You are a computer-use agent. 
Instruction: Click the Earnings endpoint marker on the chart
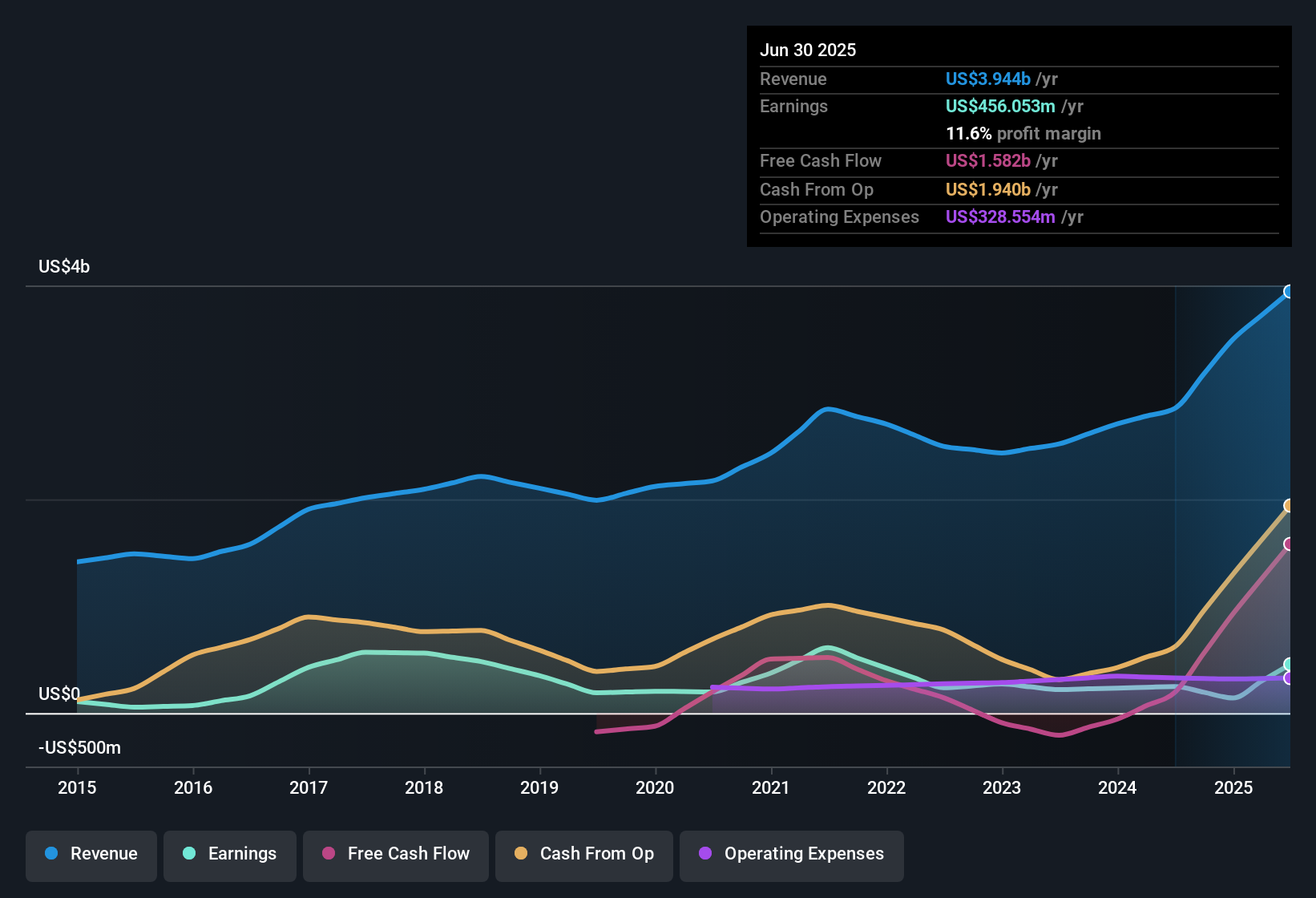1287,663
